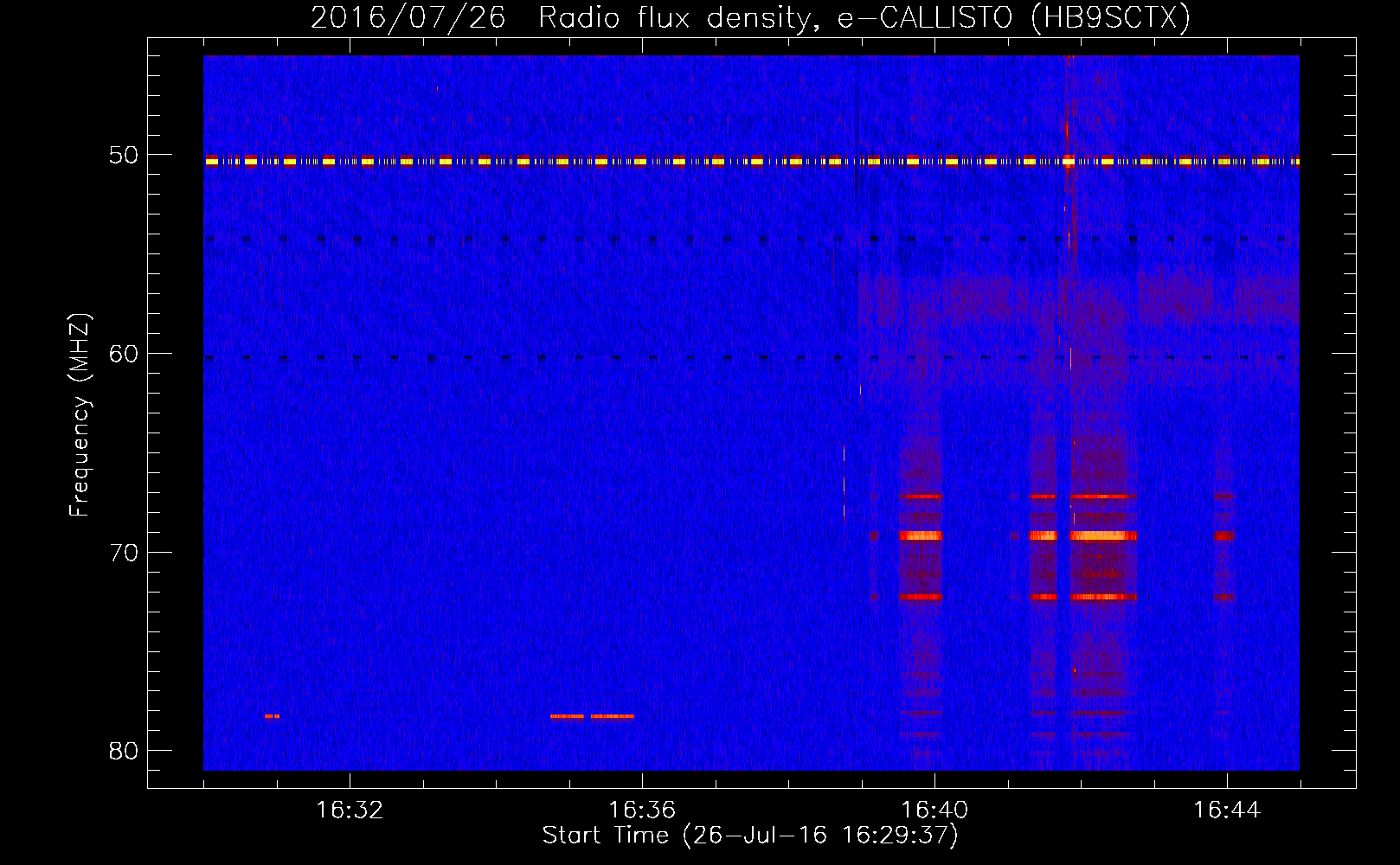This screenshot has height=865, width=1400.
Task: Click the 50 frequency tick label
Action: pyautogui.click(x=124, y=156)
